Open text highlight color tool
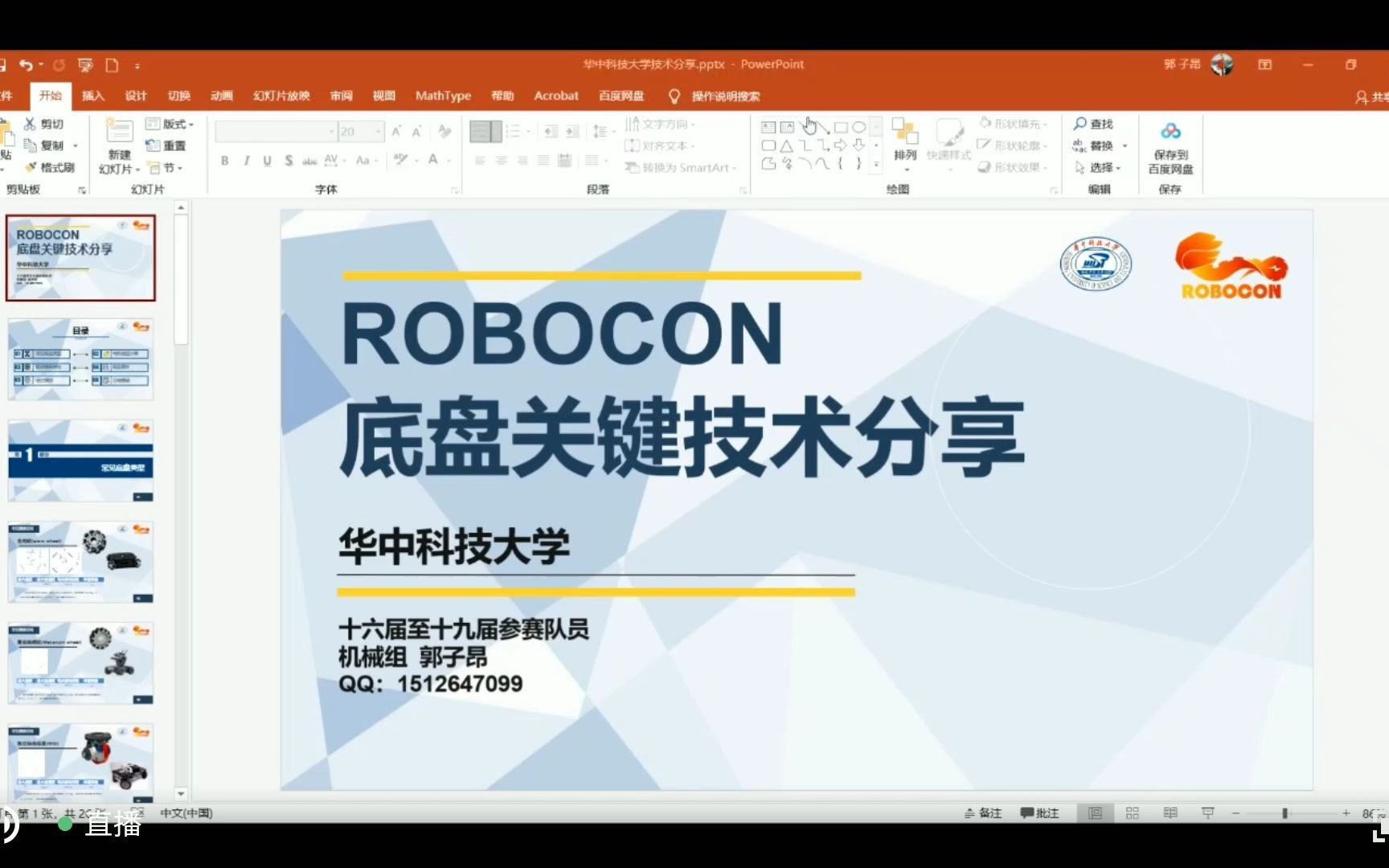 (x=402, y=160)
